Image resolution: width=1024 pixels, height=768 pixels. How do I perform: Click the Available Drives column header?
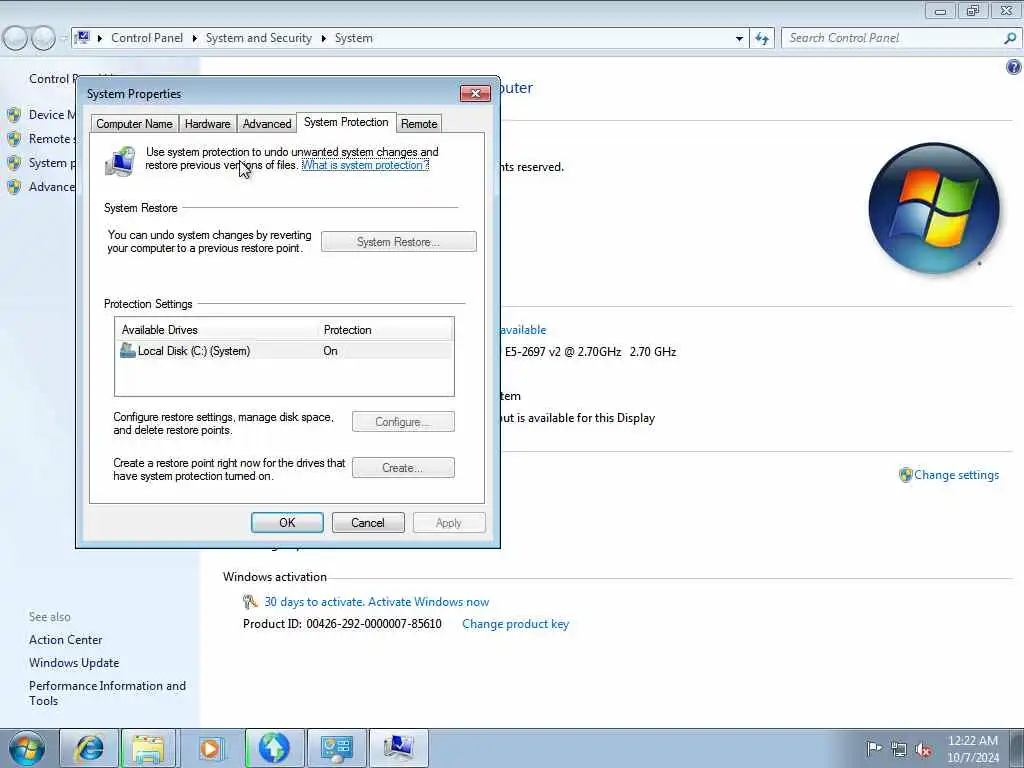(216, 330)
